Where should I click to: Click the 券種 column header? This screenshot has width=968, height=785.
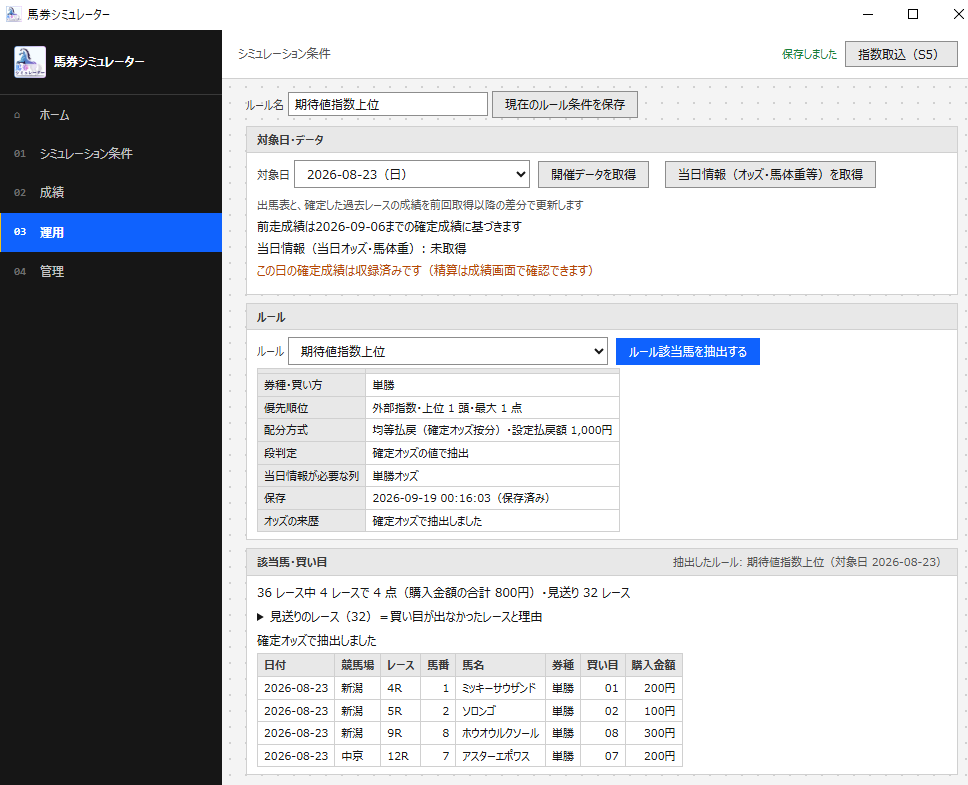coord(562,665)
